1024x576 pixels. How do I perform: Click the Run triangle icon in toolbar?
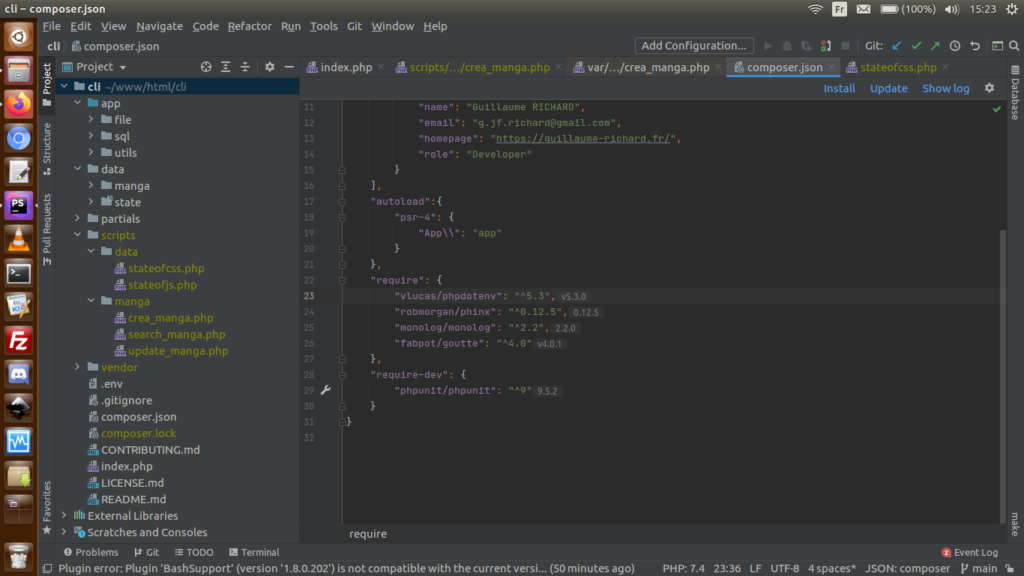click(768, 46)
